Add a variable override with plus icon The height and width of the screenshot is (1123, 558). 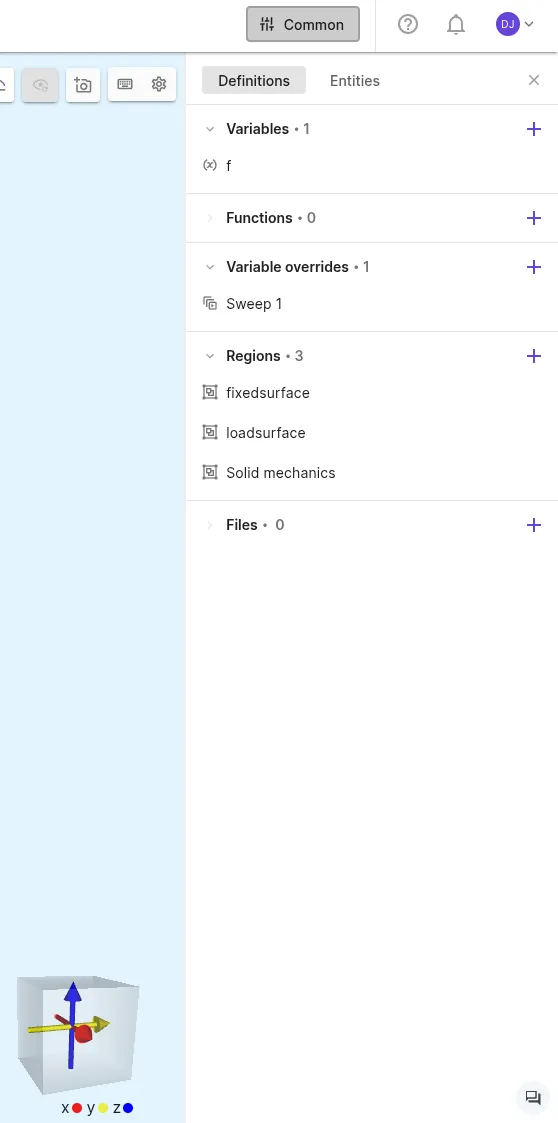[x=534, y=267]
